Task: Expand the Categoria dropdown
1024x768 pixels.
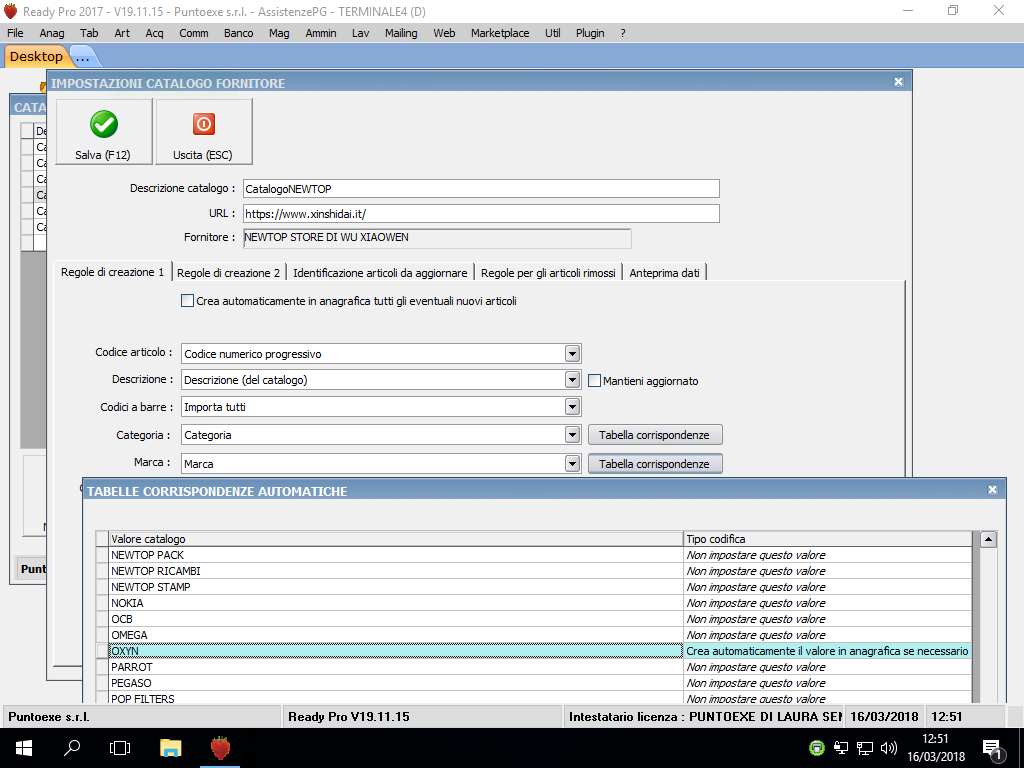Action: coord(572,435)
